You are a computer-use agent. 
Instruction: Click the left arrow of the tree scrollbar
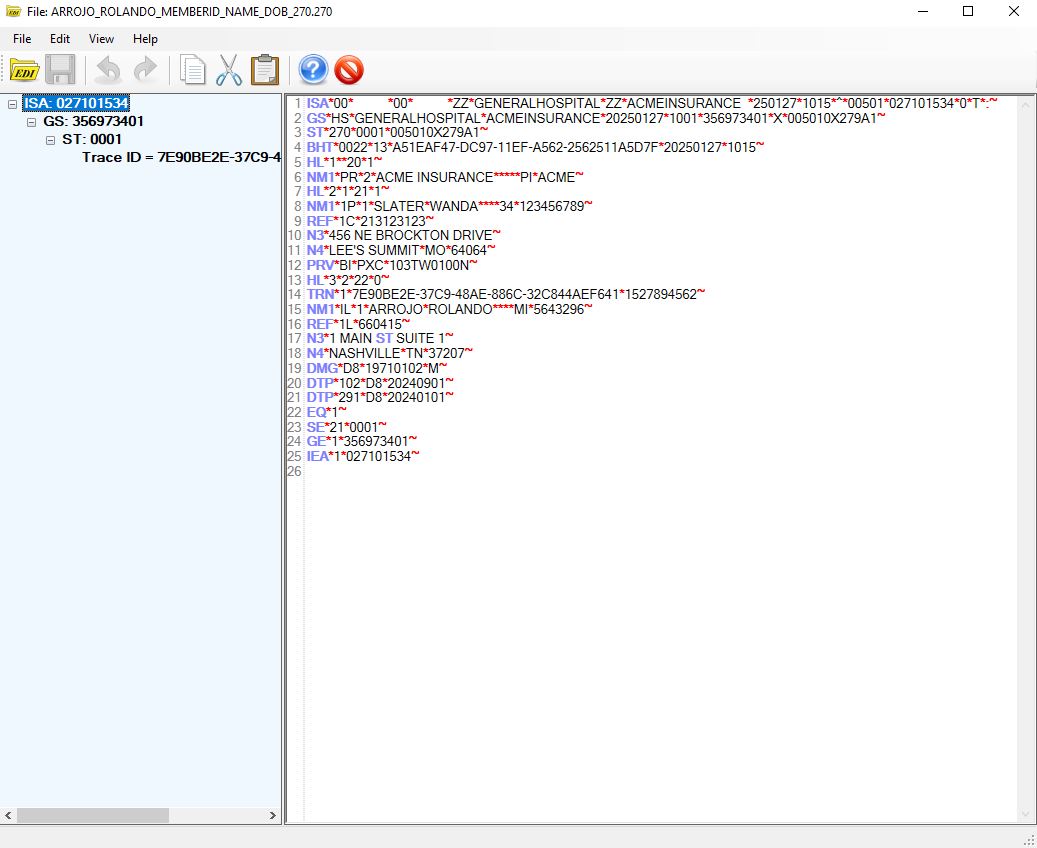[x=9, y=816]
